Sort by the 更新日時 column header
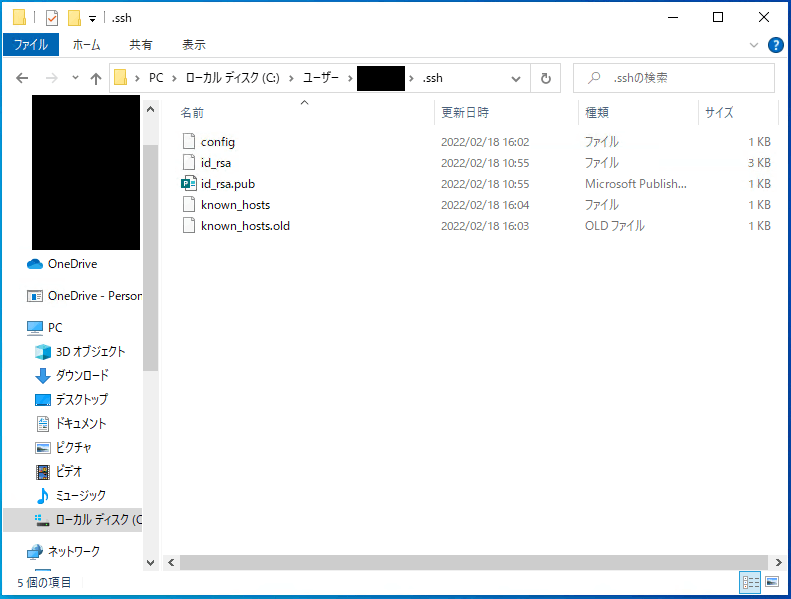 point(465,113)
